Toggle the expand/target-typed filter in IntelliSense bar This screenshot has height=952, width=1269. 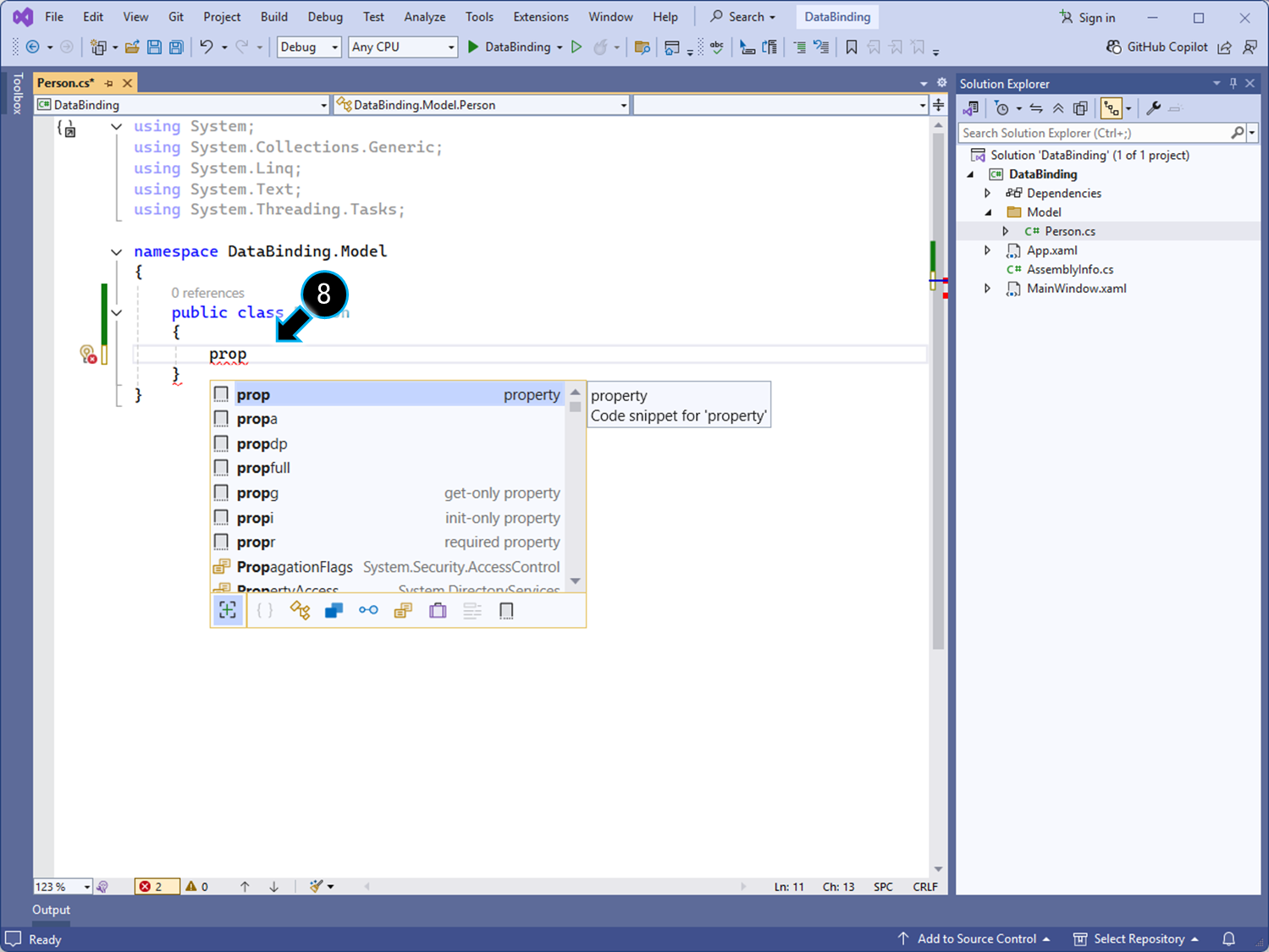tap(228, 610)
